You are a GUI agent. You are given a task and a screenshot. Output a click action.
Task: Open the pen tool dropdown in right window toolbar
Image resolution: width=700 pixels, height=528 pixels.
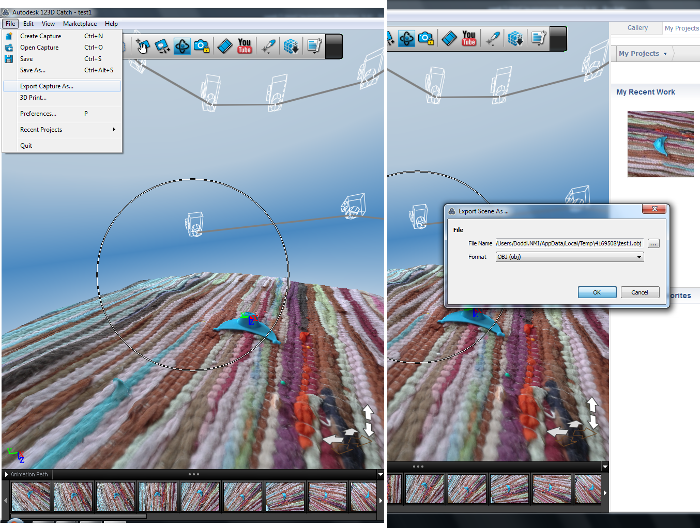[493, 39]
